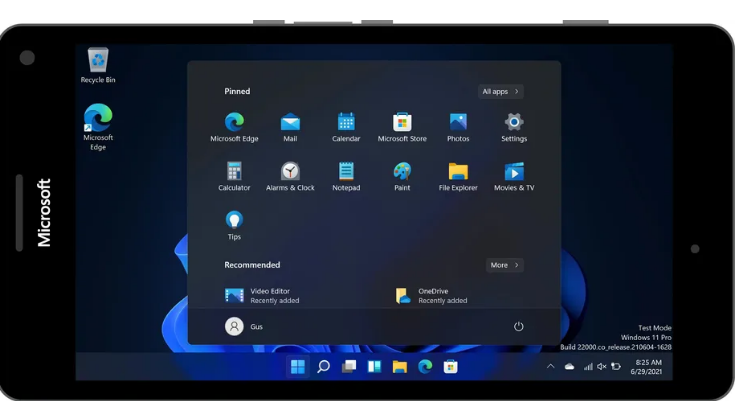Open Notepad from pinned apps
The image size is (737, 401).
[346, 176]
